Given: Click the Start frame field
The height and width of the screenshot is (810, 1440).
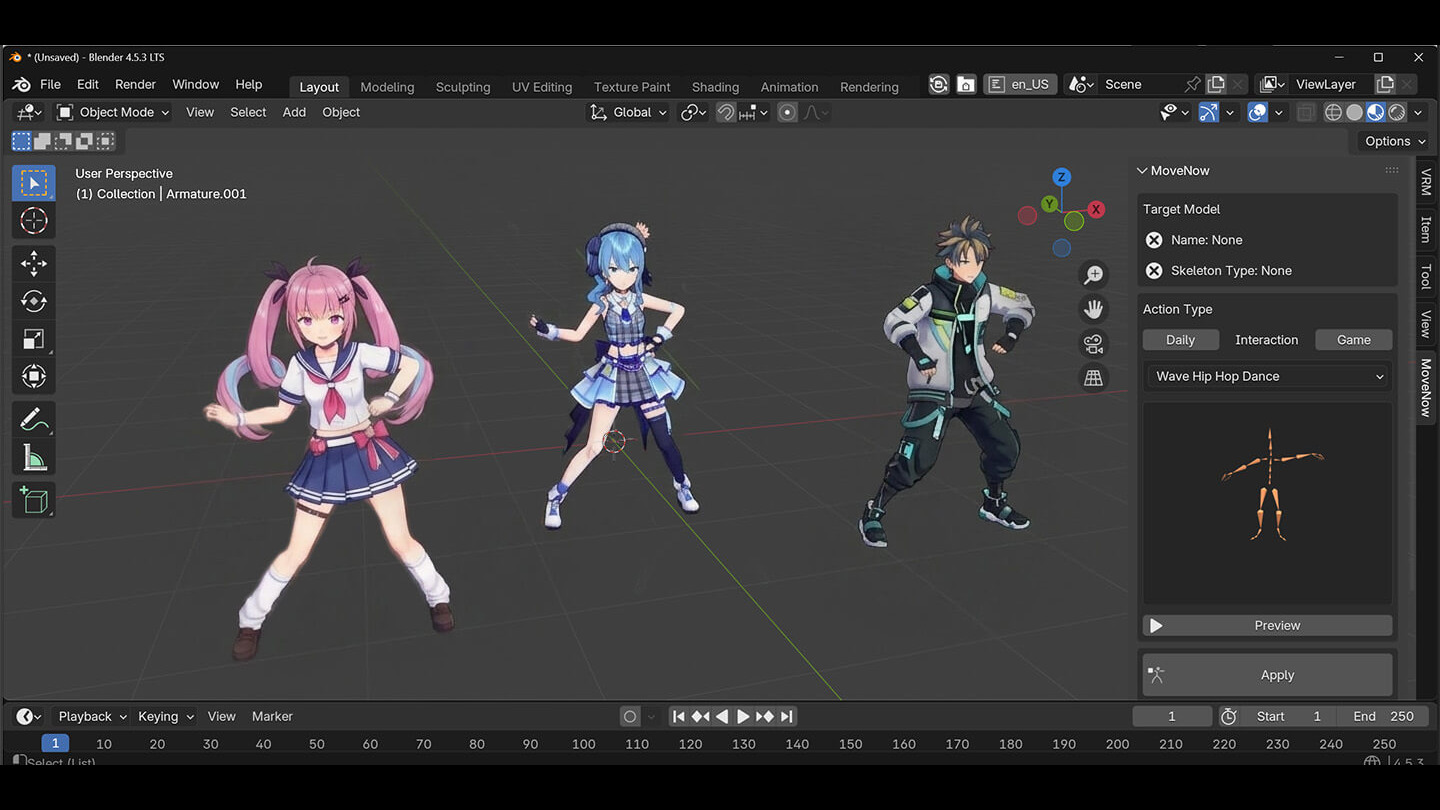Looking at the screenshot, I should pyautogui.click(x=1289, y=716).
